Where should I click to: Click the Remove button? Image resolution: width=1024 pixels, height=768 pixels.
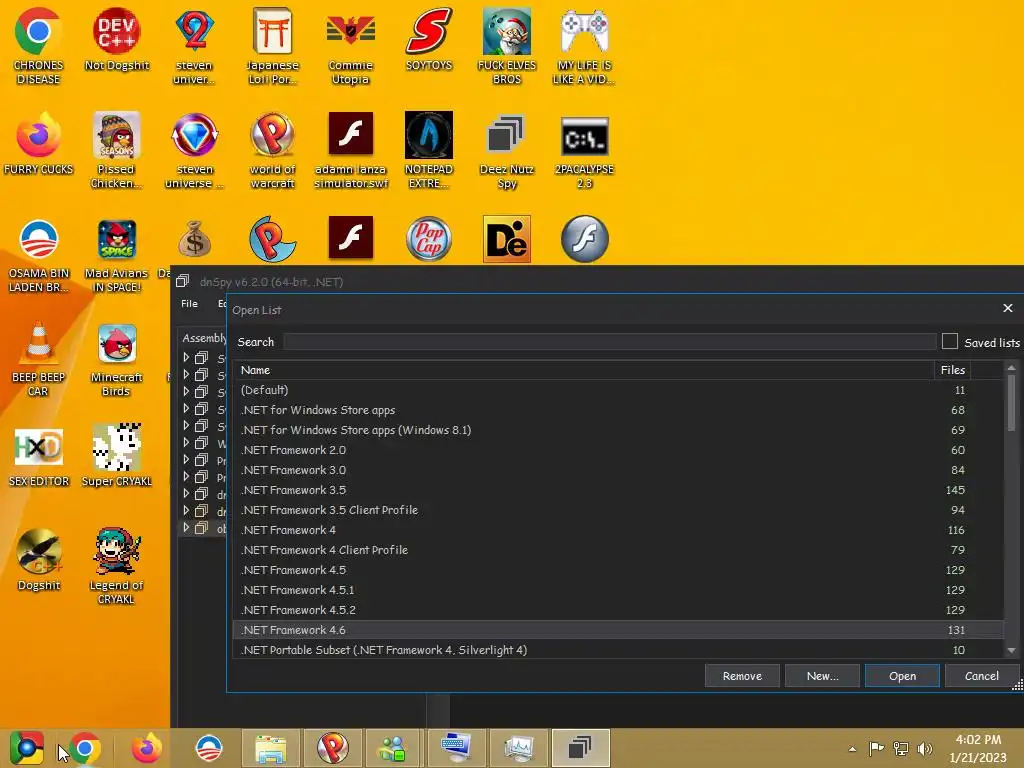tap(742, 676)
